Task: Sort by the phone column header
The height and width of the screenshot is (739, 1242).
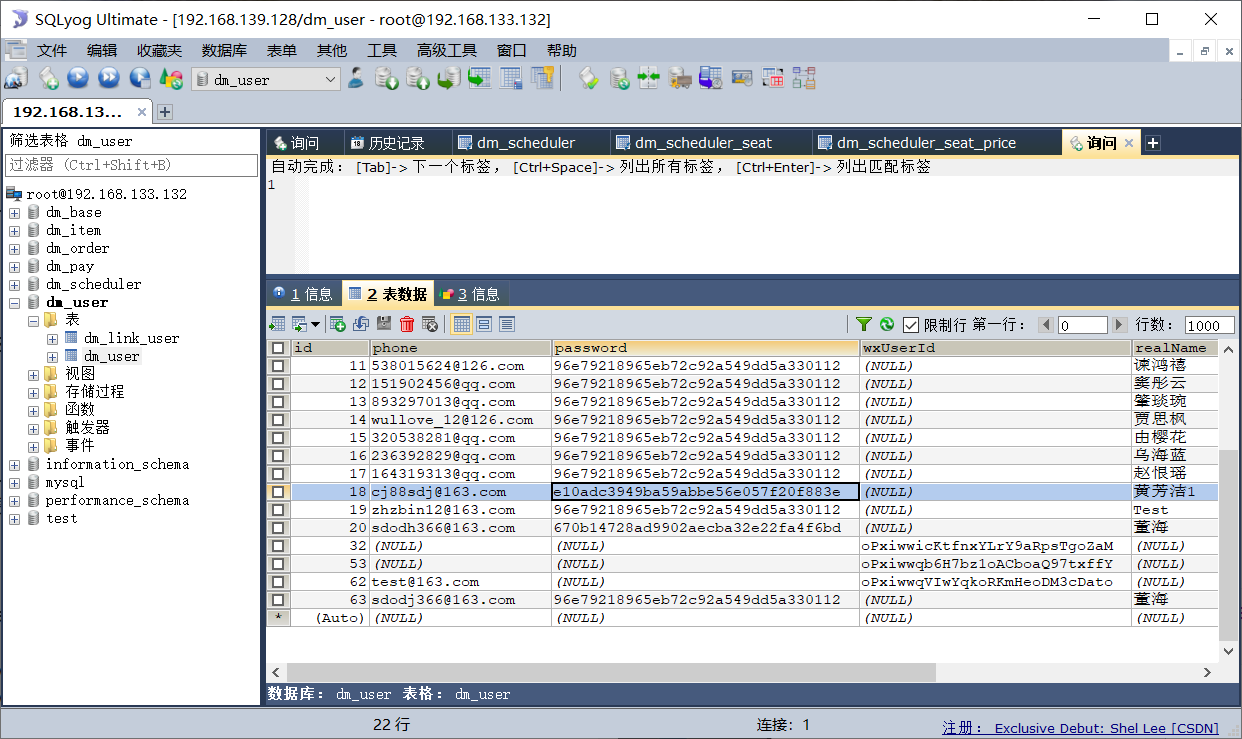Action: tap(460, 348)
